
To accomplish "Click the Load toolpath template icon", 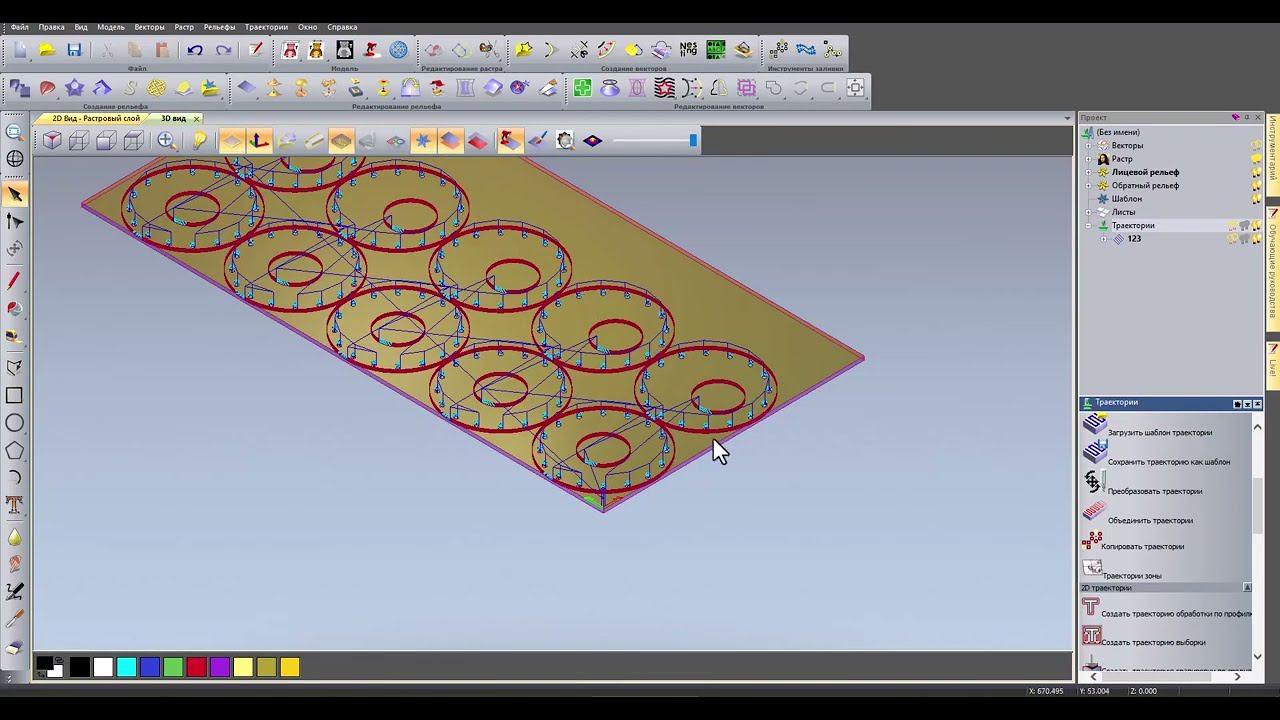I will click(1094, 426).
